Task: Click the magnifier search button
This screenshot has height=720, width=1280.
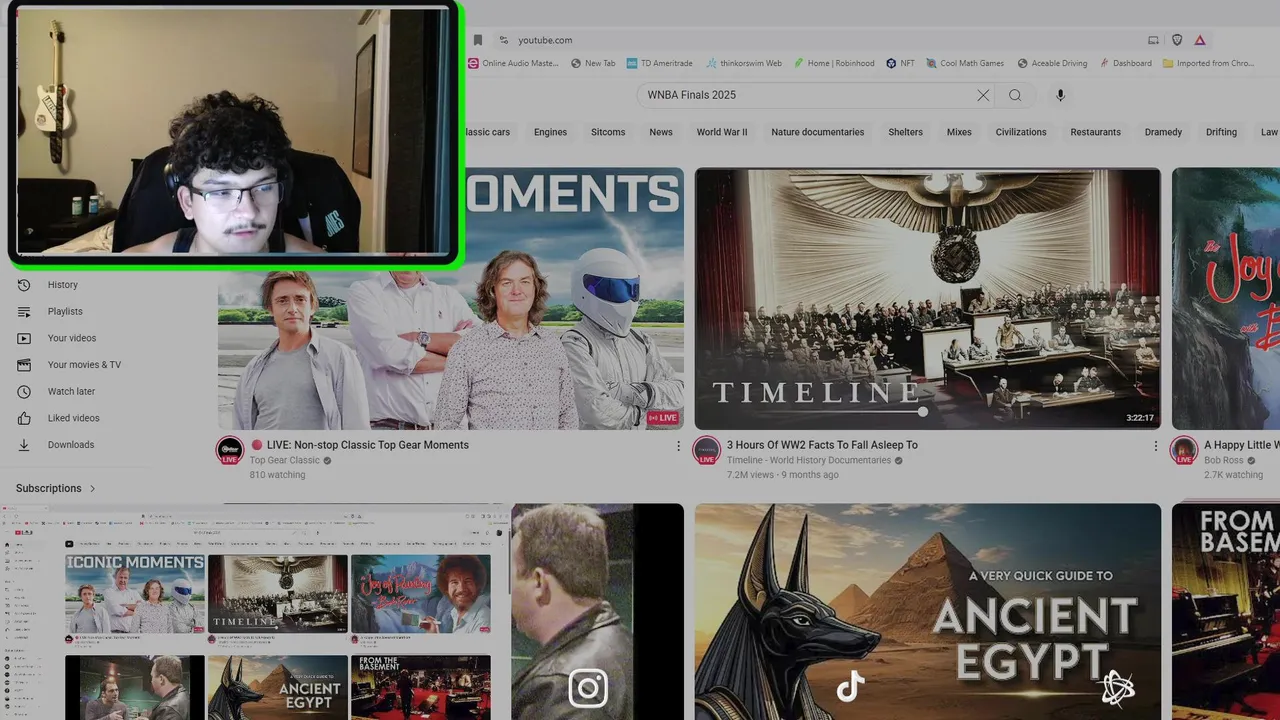Action: [1015, 95]
